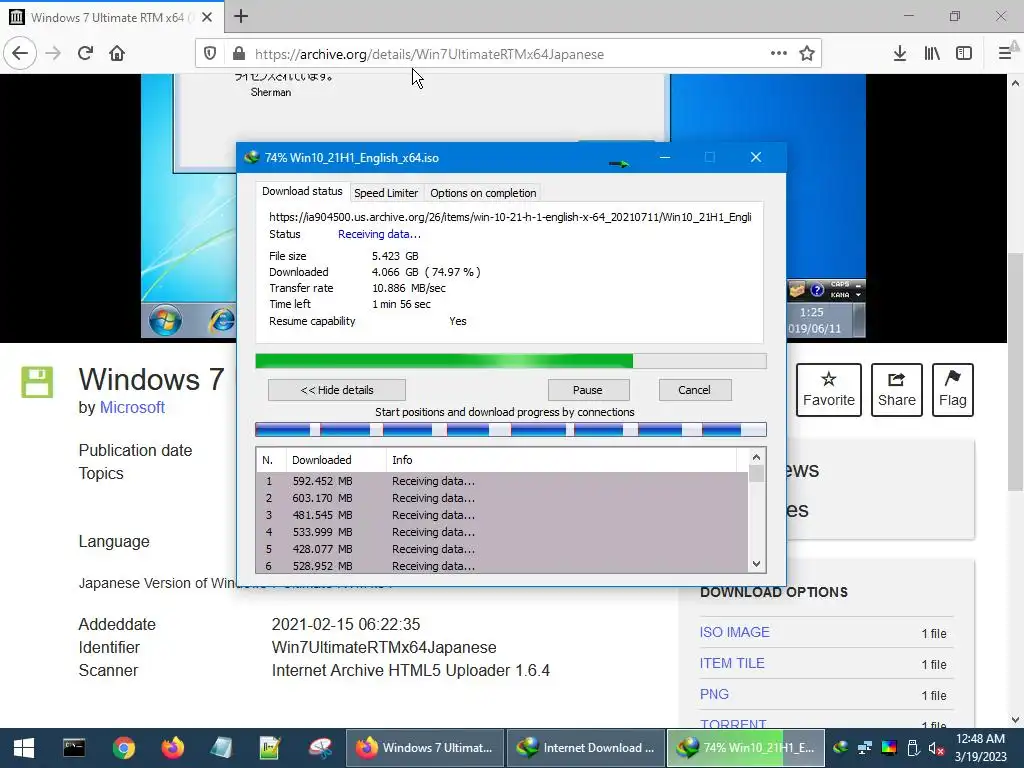The image size is (1024, 768).
Task: Flag this archive item
Action: (x=952, y=390)
